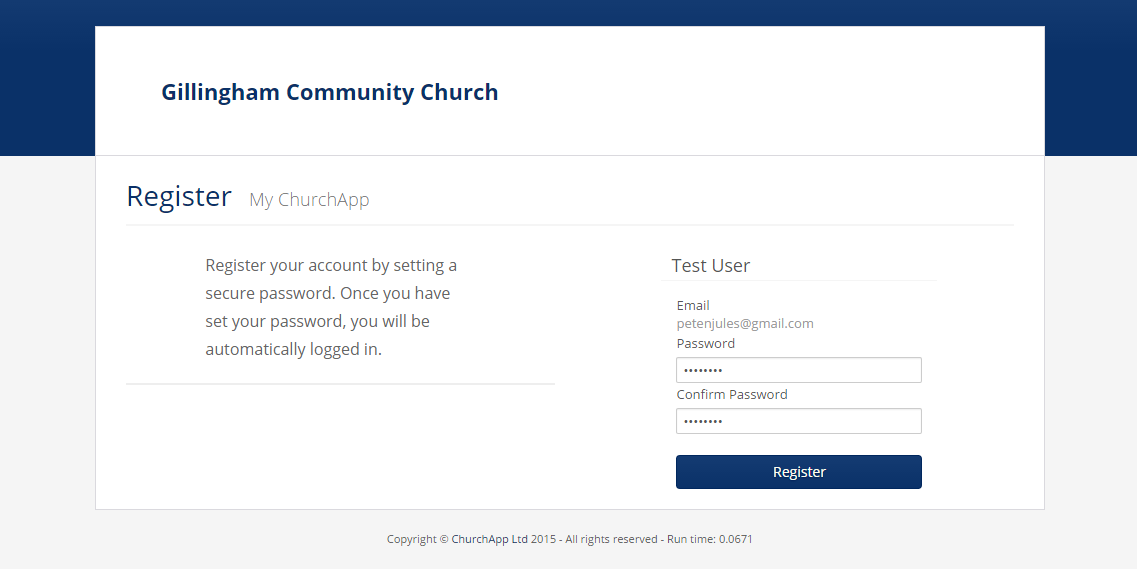Click the registration instructions paragraph
This screenshot has height=569, width=1137.
(x=331, y=307)
